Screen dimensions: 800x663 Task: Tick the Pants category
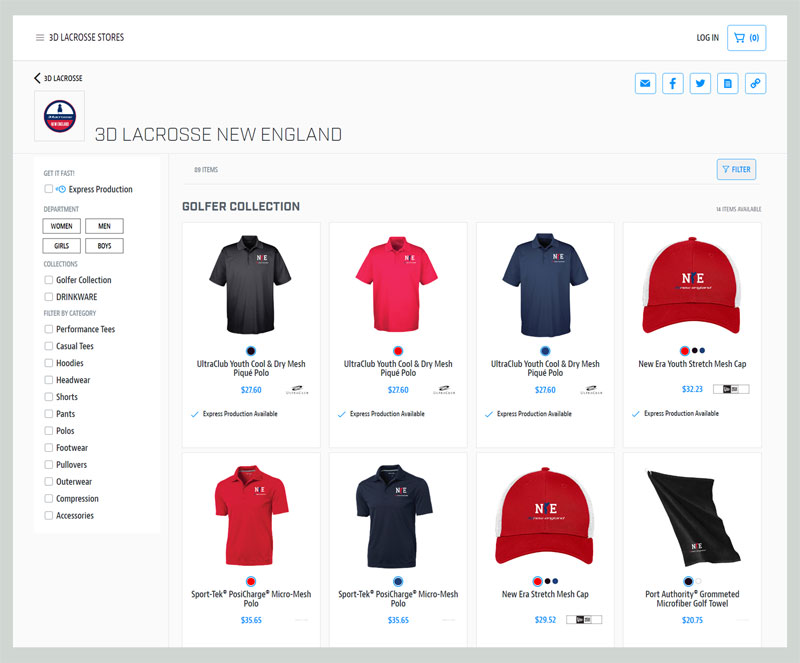pyautogui.click(x=48, y=413)
